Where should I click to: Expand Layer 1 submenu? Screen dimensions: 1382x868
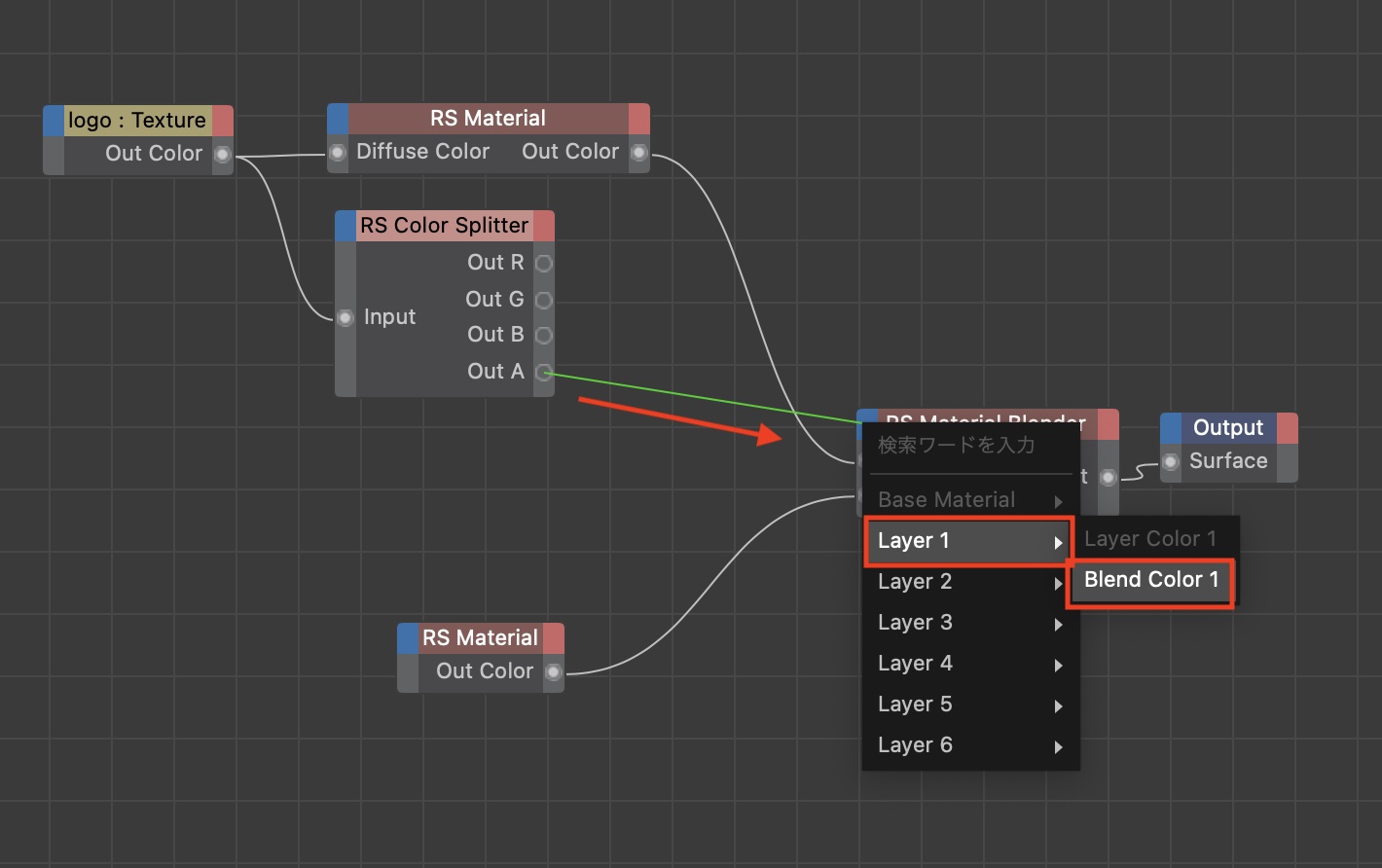(x=968, y=541)
